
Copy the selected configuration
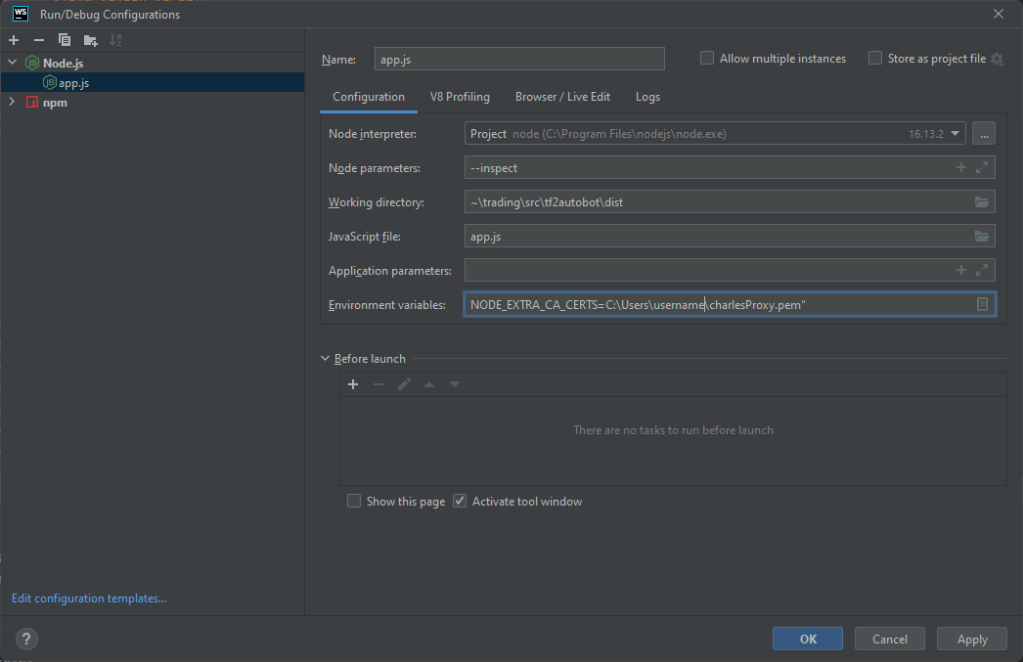[x=62, y=40]
